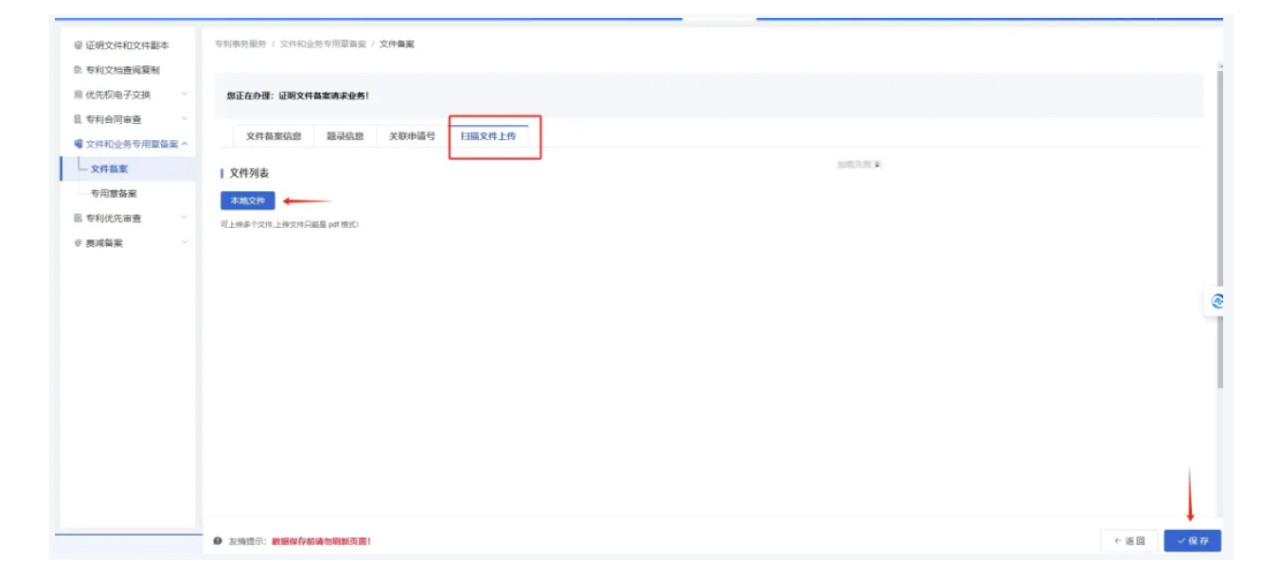This screenshot has height=581, width=1280.
Task: Open the floating assistant icon on right edge
Action: tap(1217, 301)
